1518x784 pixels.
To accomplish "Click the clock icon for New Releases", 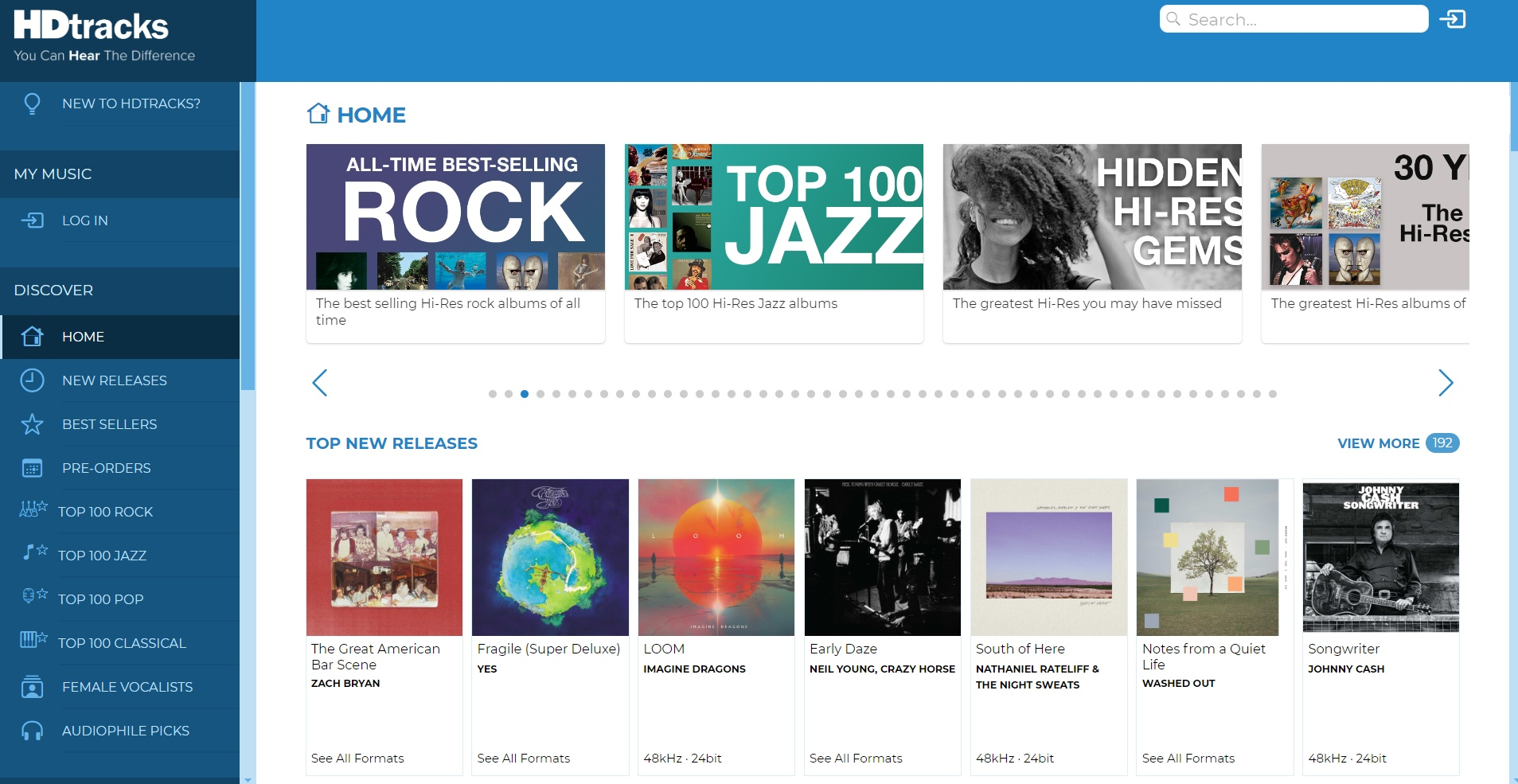I will point(32,380).
